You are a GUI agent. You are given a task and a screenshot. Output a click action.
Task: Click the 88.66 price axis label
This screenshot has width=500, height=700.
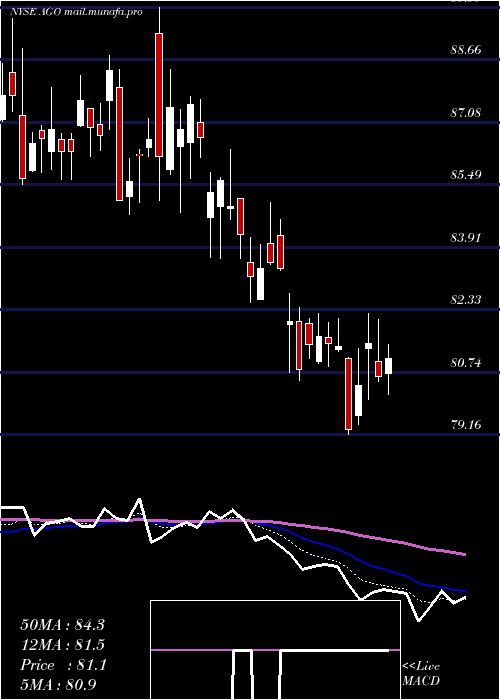(466, 50)
